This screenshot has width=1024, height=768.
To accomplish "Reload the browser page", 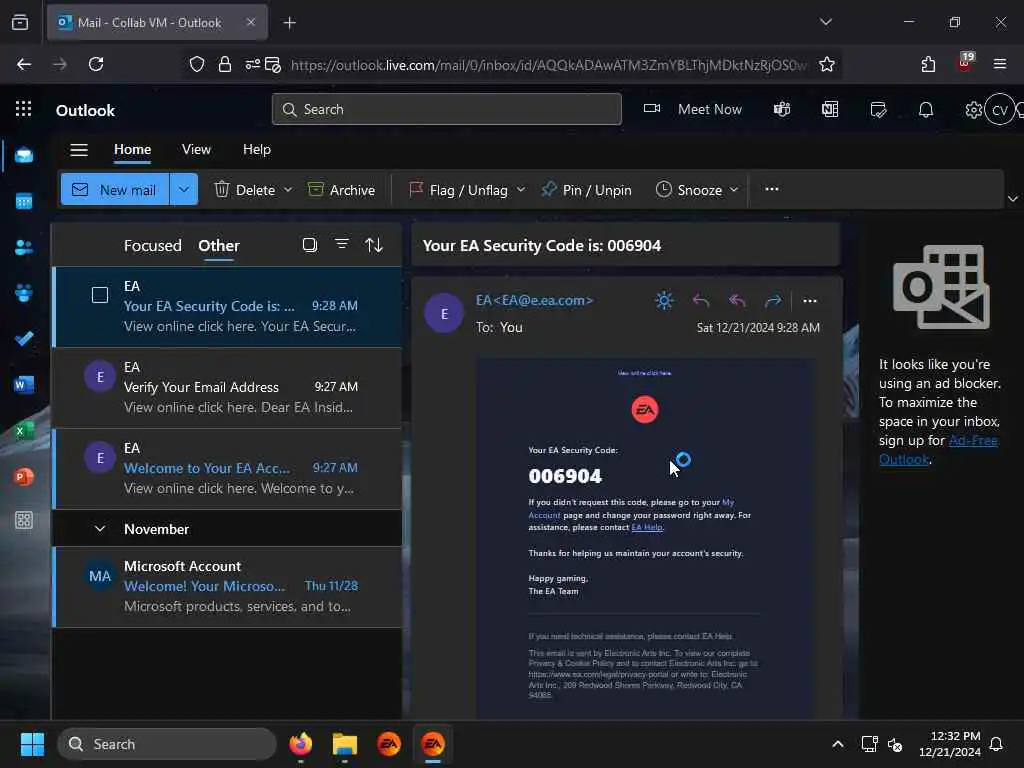I will coord(96,64).
